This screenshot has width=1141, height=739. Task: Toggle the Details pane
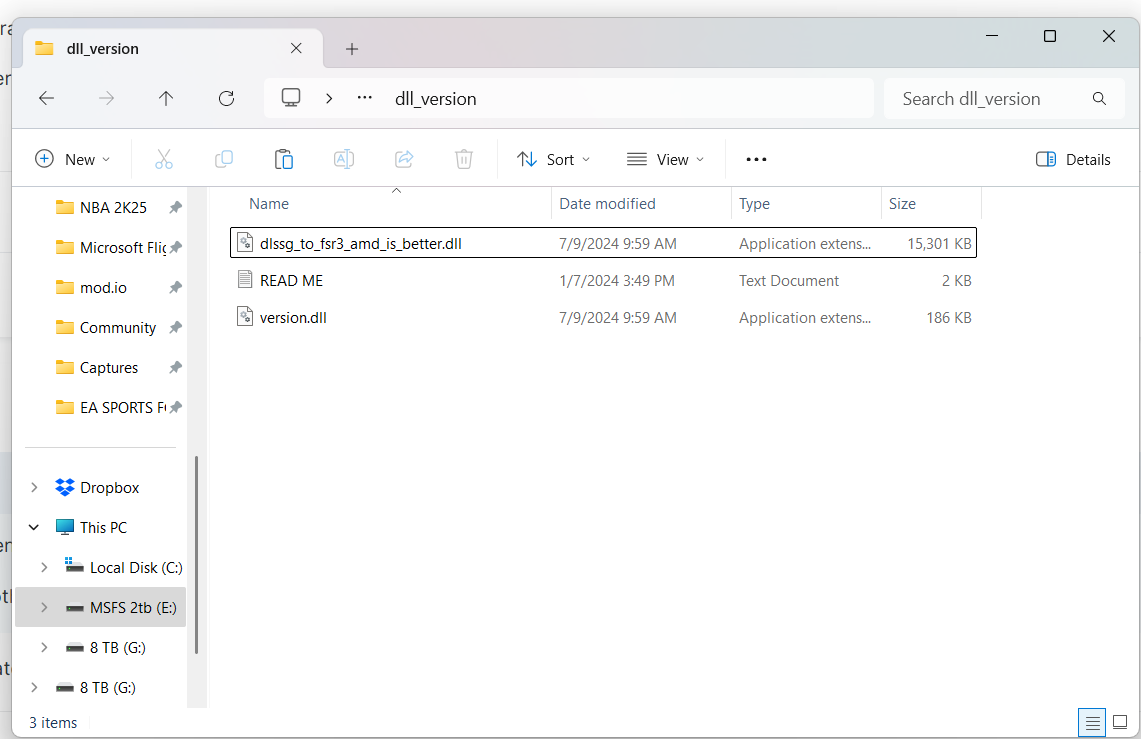[1073, 159]
